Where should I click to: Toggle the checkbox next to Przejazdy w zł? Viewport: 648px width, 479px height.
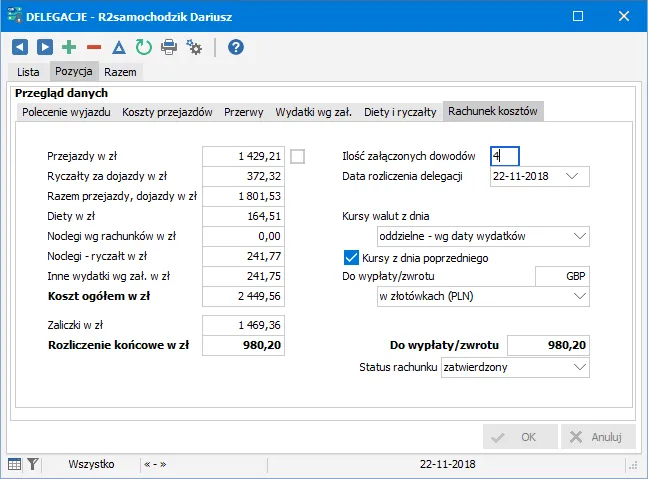pyautogui.click(x=297, y=155)
